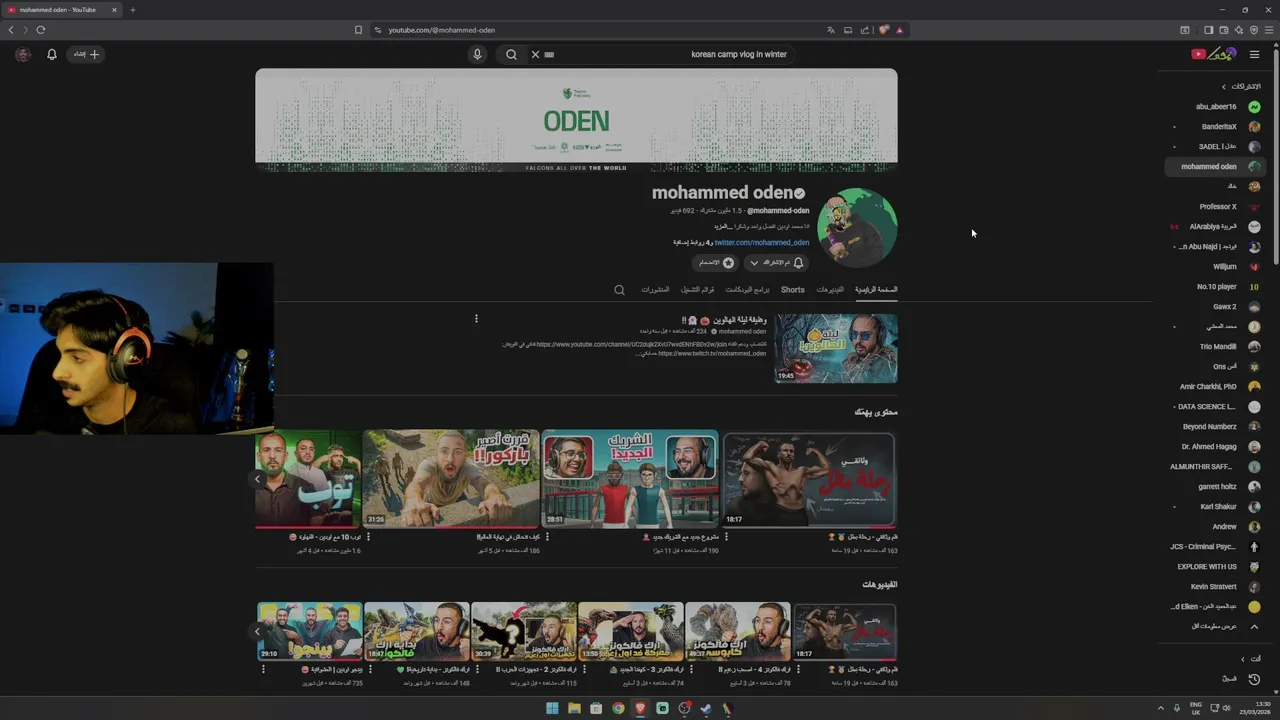Switch to the Videos channel tab

[830, 289]
